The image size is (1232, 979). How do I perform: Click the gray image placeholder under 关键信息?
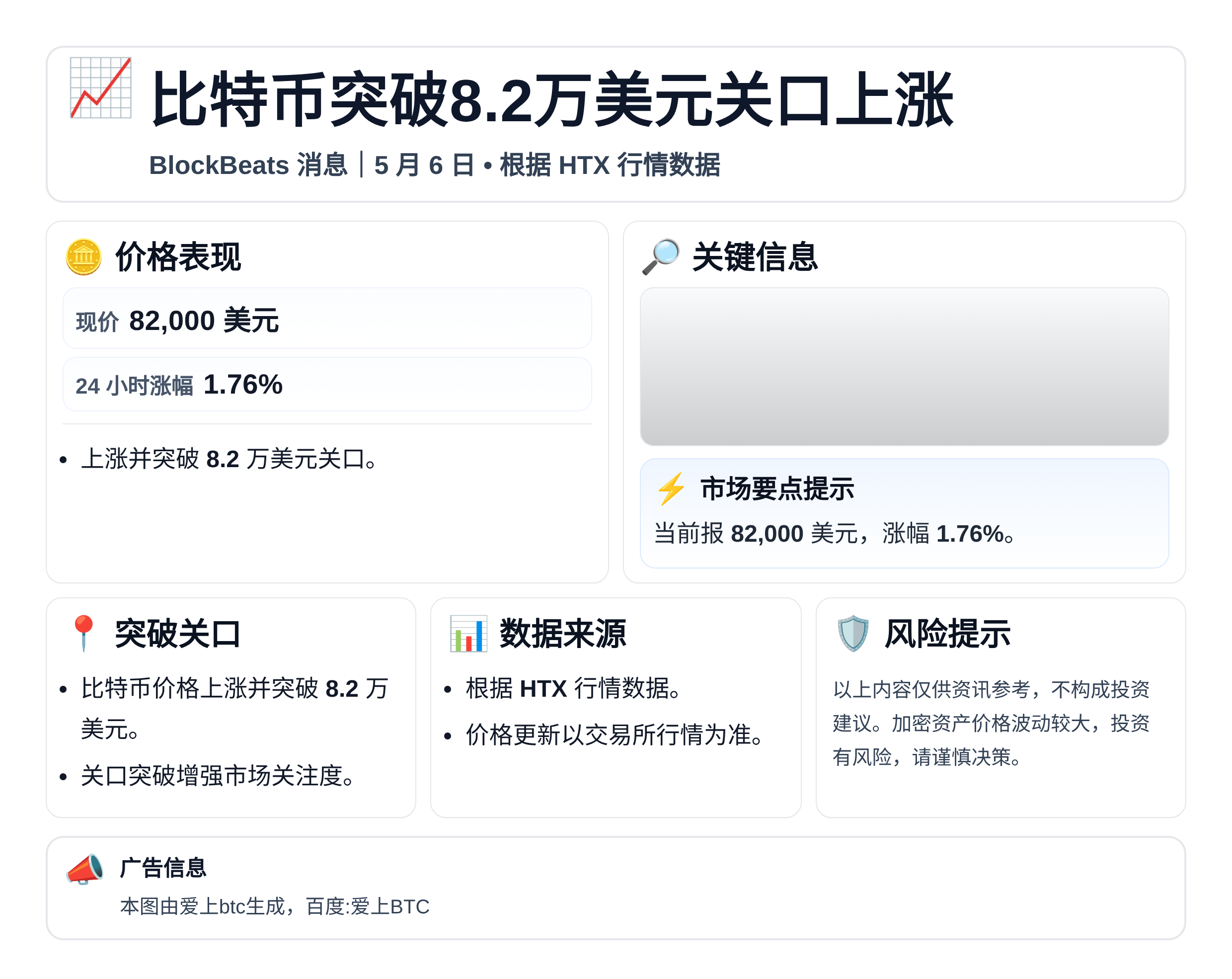point(904,366)
